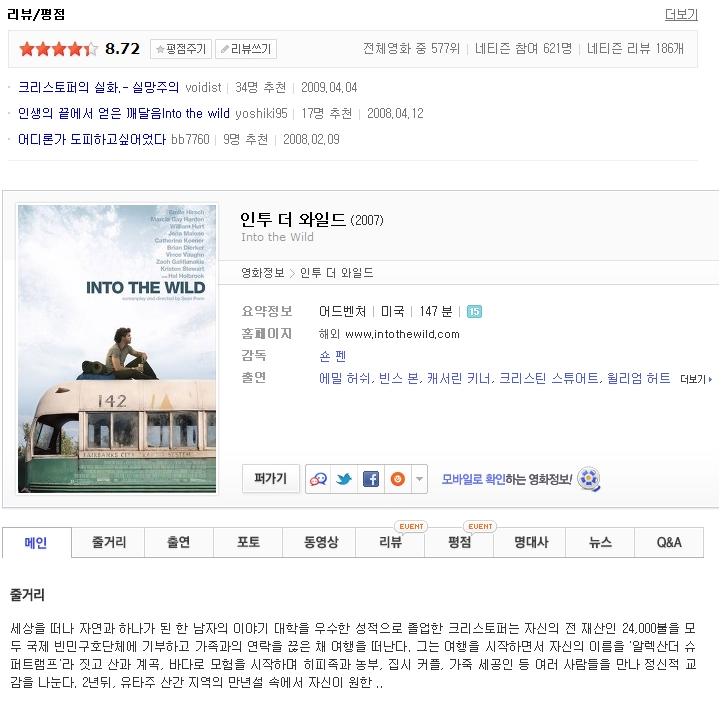
Task: Open director 숀 펜 link
Action: pyautogui.click(x=332, y=356)
